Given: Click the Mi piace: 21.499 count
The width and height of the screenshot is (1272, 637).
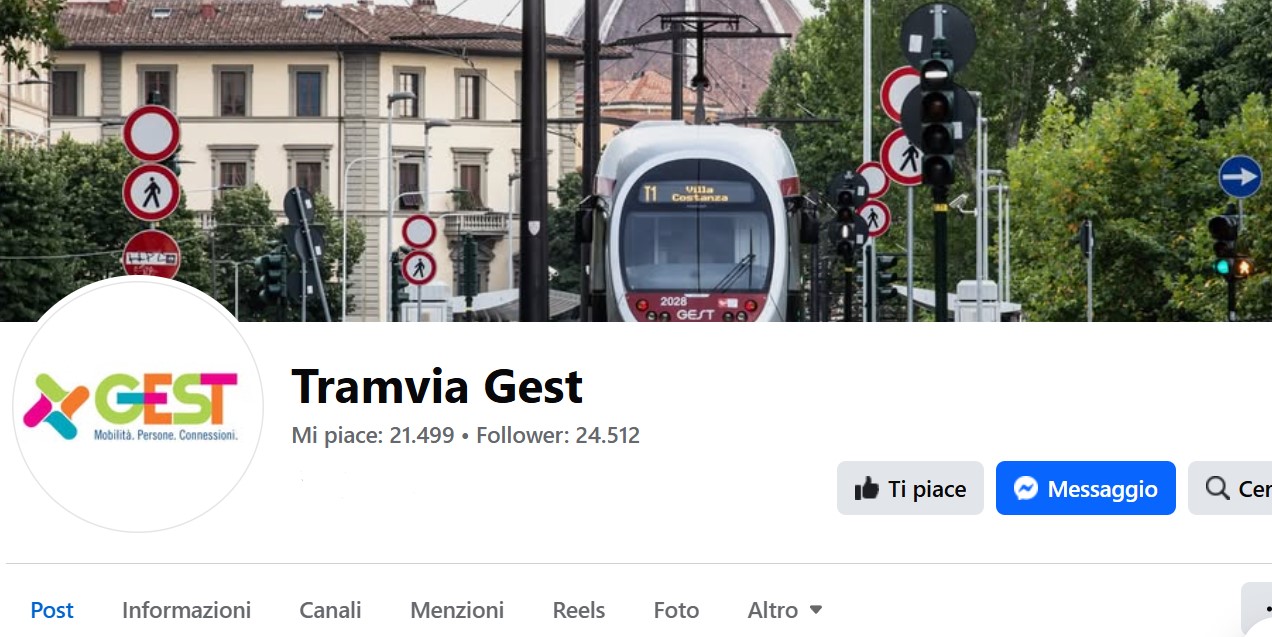Looking at the screenshot, I should click(x=373, y=435).
